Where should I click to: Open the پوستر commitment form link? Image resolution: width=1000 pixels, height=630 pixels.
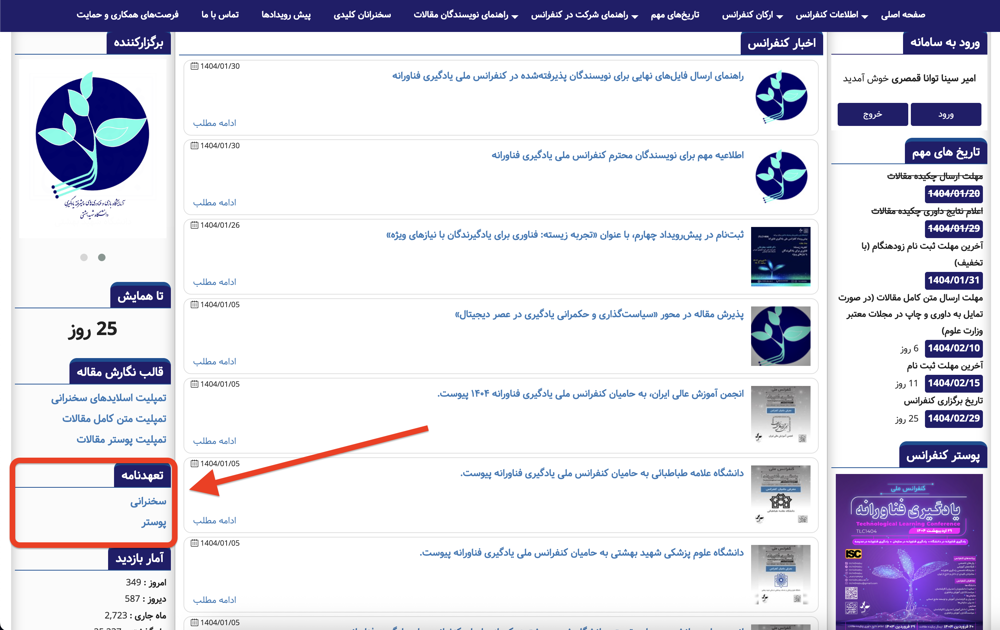coord(154,522)
